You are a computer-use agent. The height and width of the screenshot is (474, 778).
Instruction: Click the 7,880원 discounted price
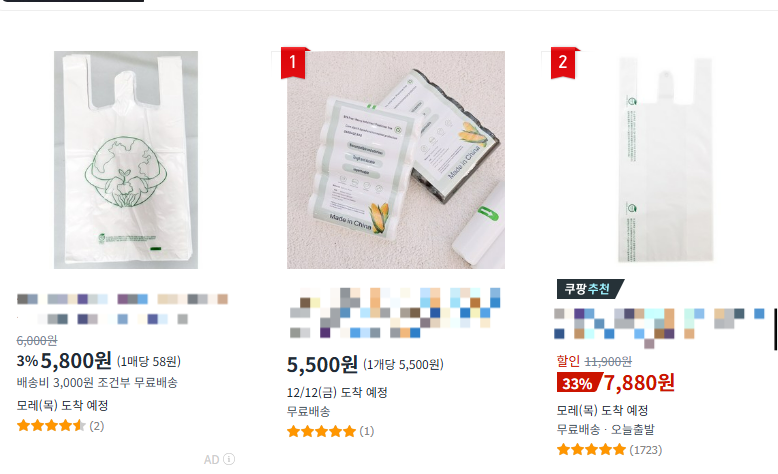639,383
